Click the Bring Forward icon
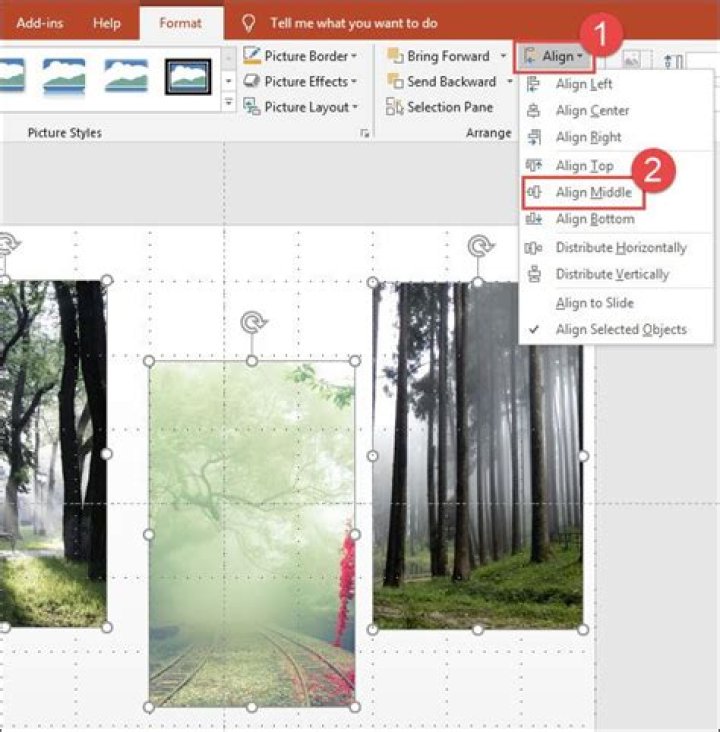Image resolution: width=720 pixels, height=732 pixels. click(x=395, y=56)
